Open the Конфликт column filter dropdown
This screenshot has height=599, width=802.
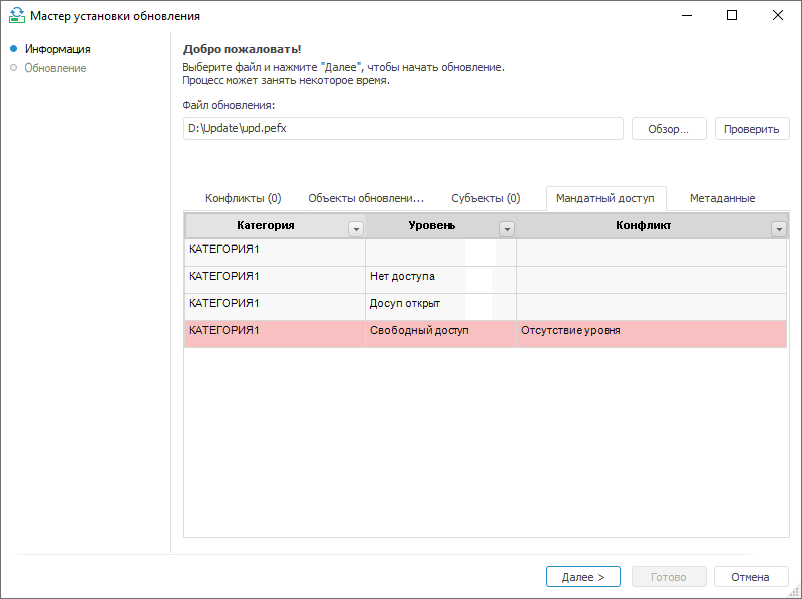click(778, 229)
